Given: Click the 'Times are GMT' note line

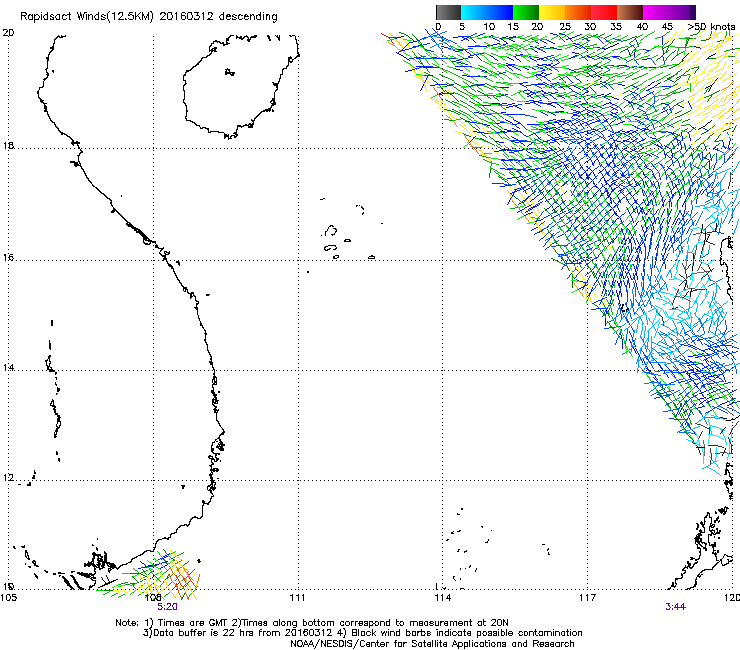Looking at the screenshot, I should coord(311,623).
